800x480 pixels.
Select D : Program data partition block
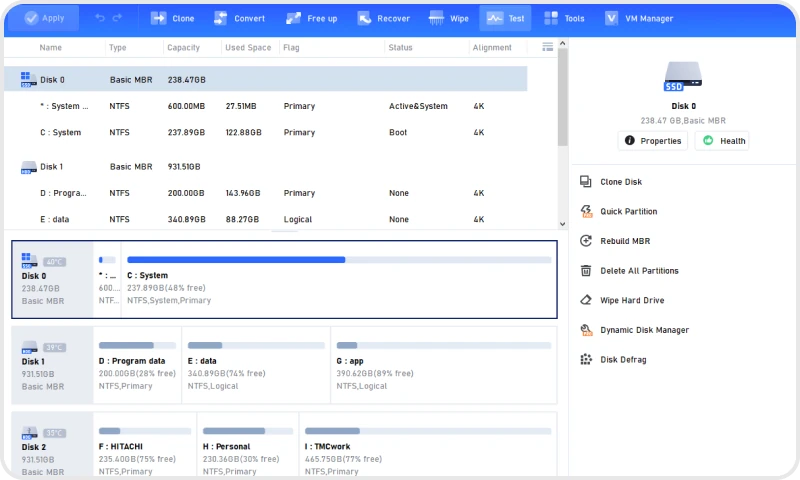(137, 365)
